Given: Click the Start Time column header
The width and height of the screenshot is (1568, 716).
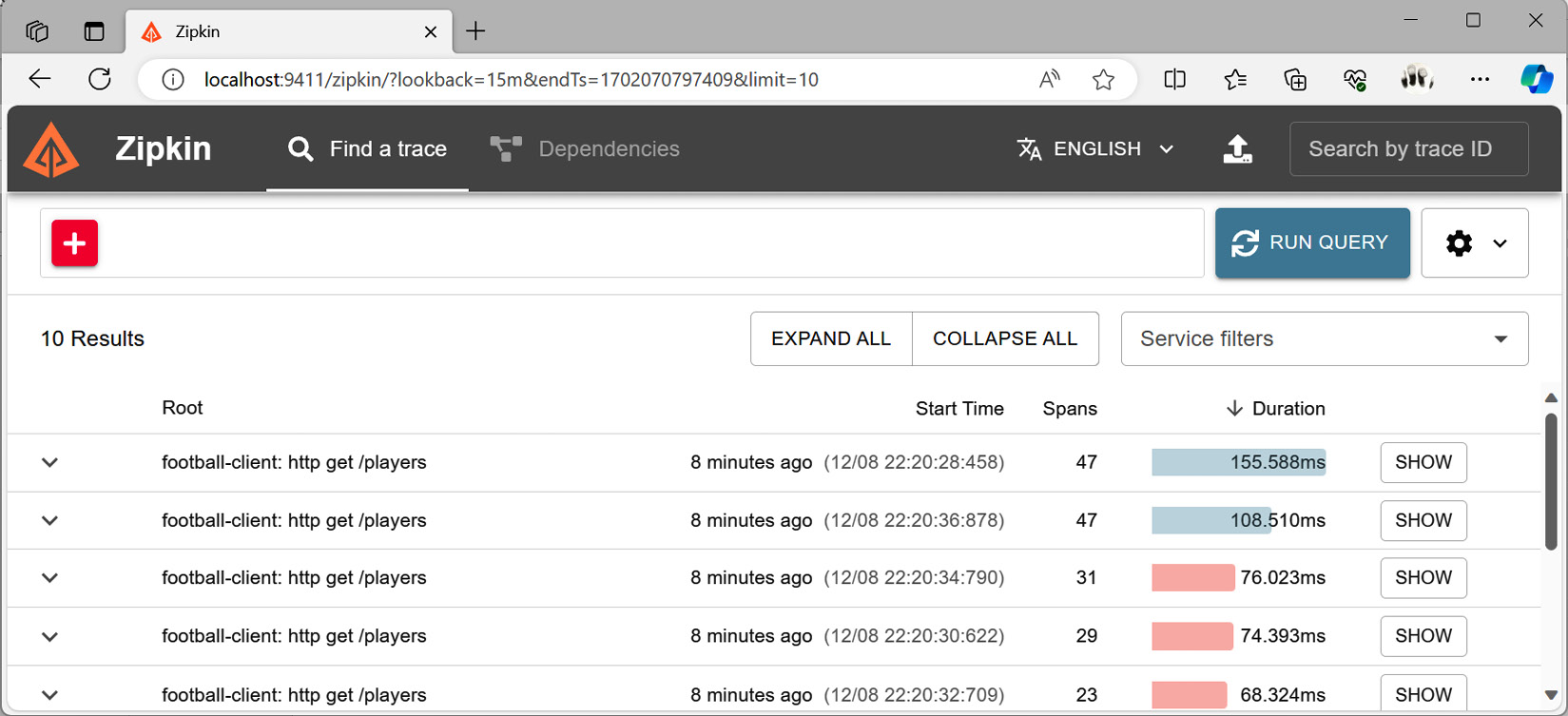Looking at the screenshot, I should pos(959,409).
